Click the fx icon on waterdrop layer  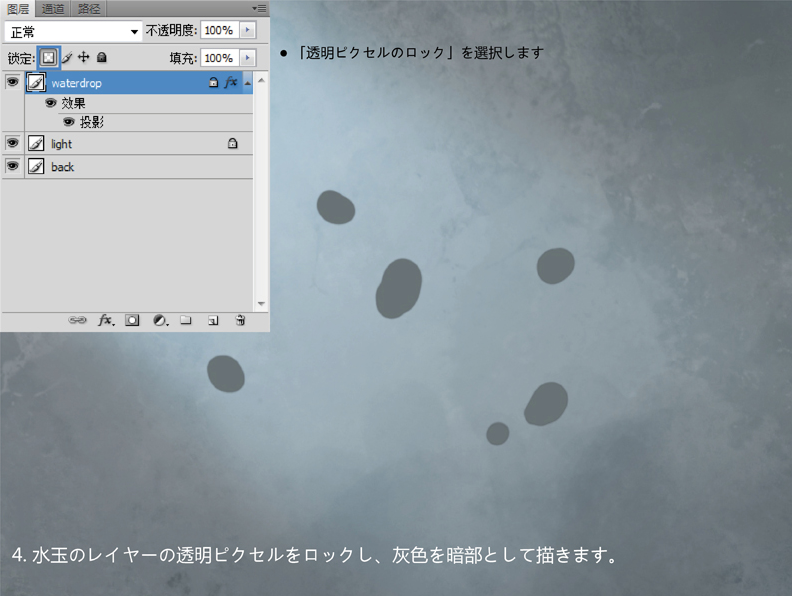tap(231, 82)
